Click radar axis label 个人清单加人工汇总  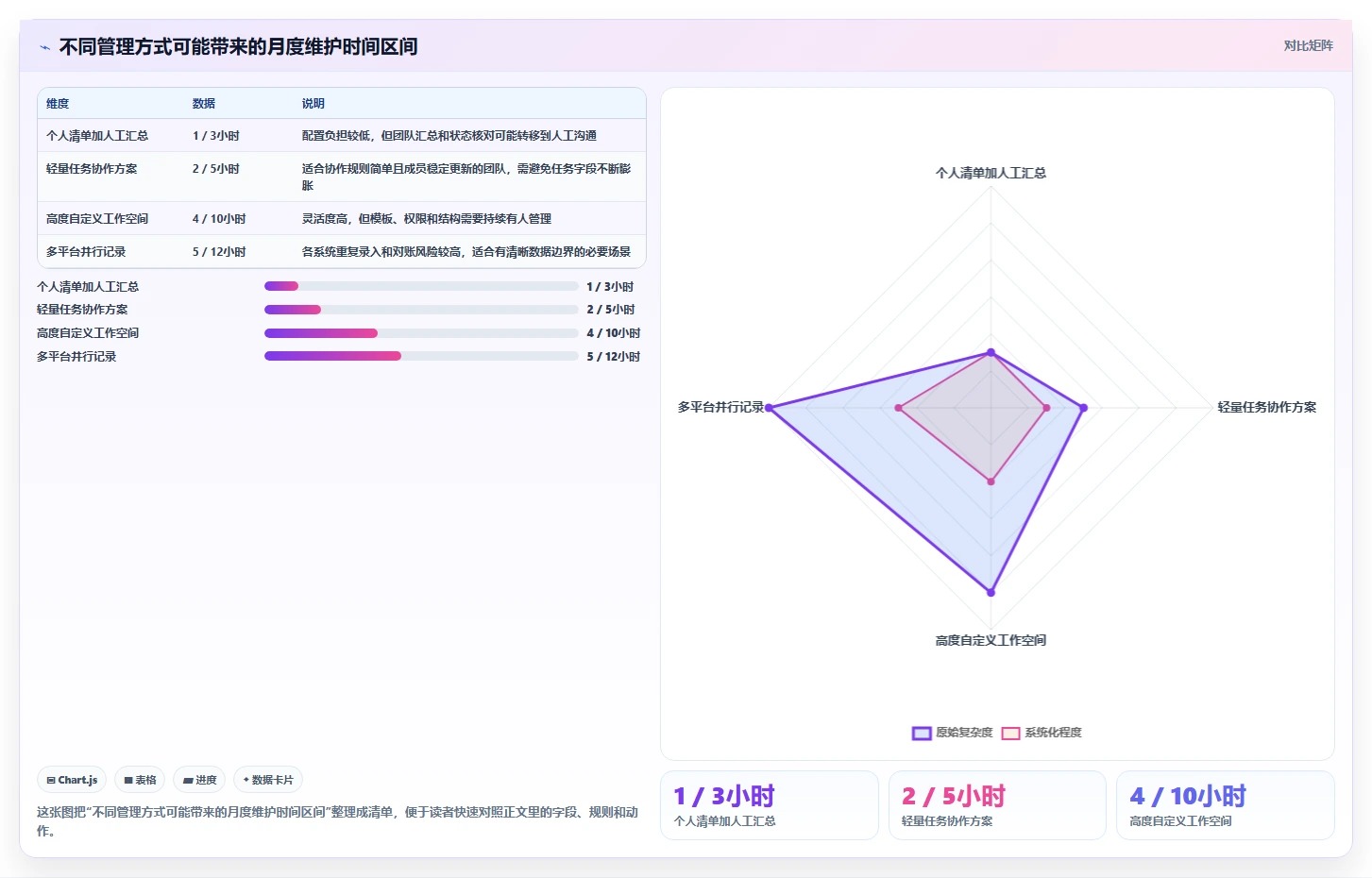click(991, 174)
